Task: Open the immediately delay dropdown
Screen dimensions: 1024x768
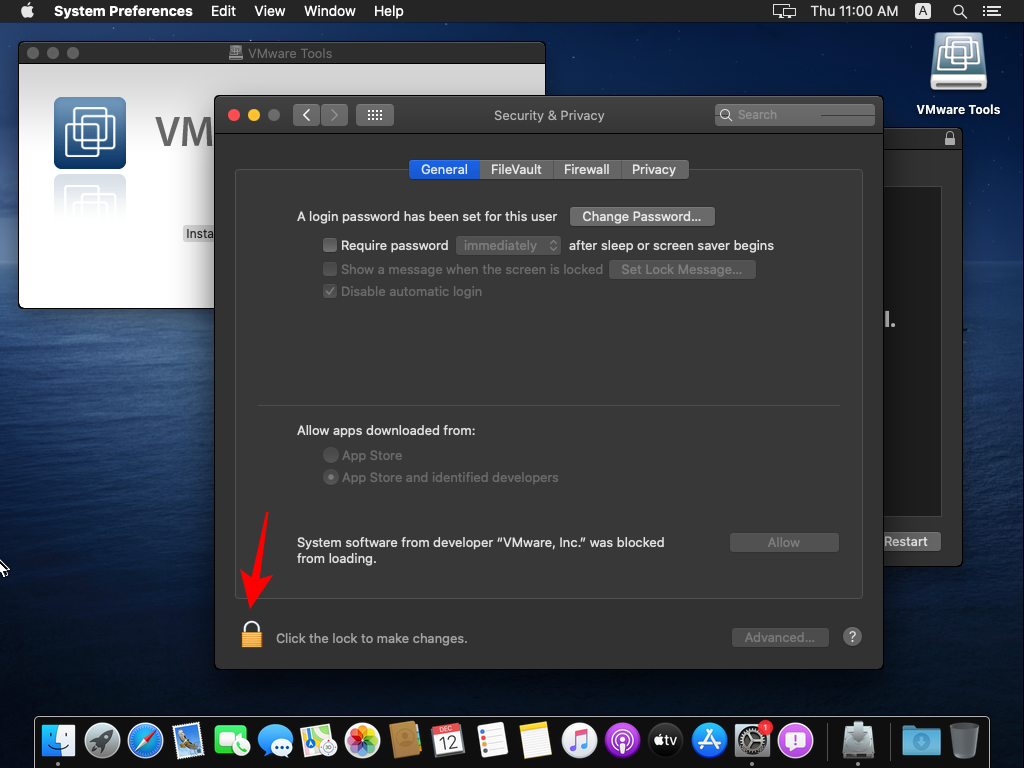Action: tap(508, 245)
